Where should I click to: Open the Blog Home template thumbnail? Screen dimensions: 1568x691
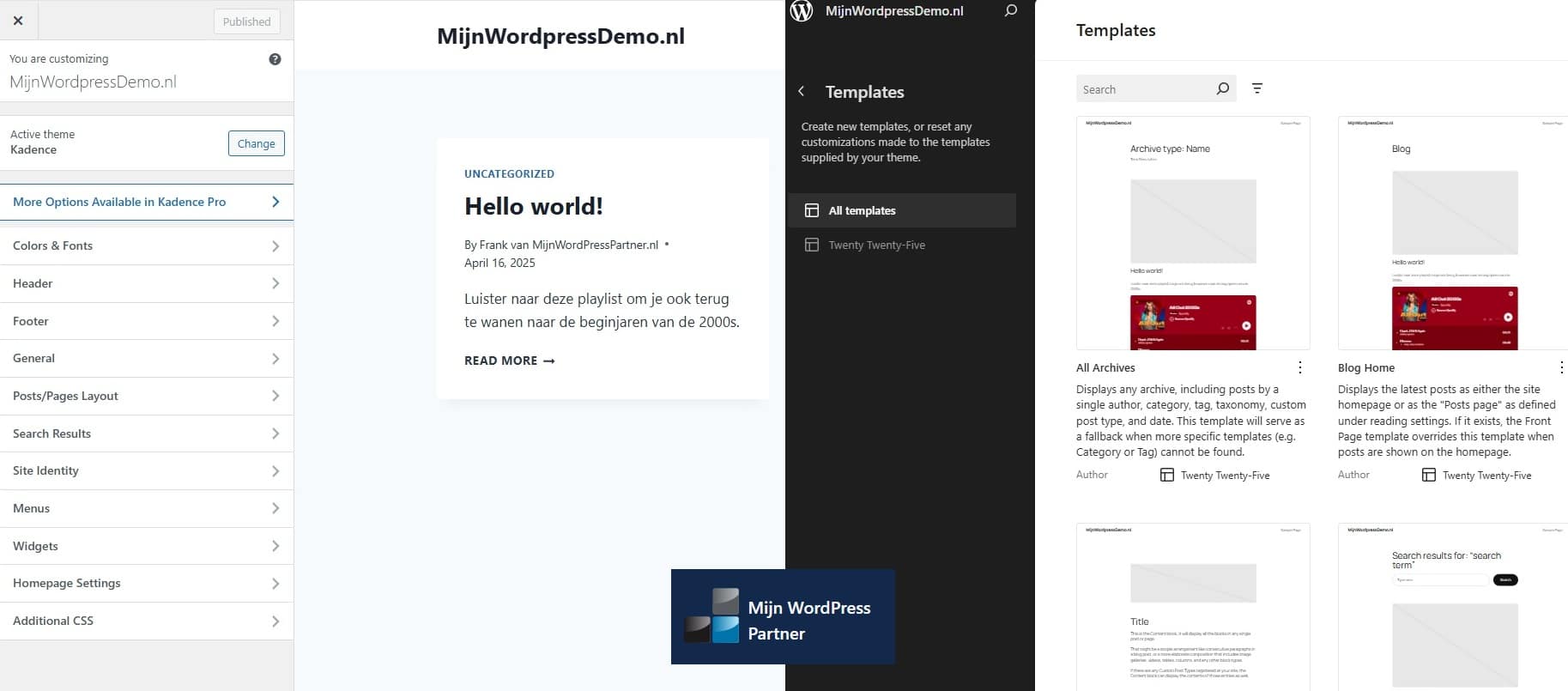(1453, 233)
